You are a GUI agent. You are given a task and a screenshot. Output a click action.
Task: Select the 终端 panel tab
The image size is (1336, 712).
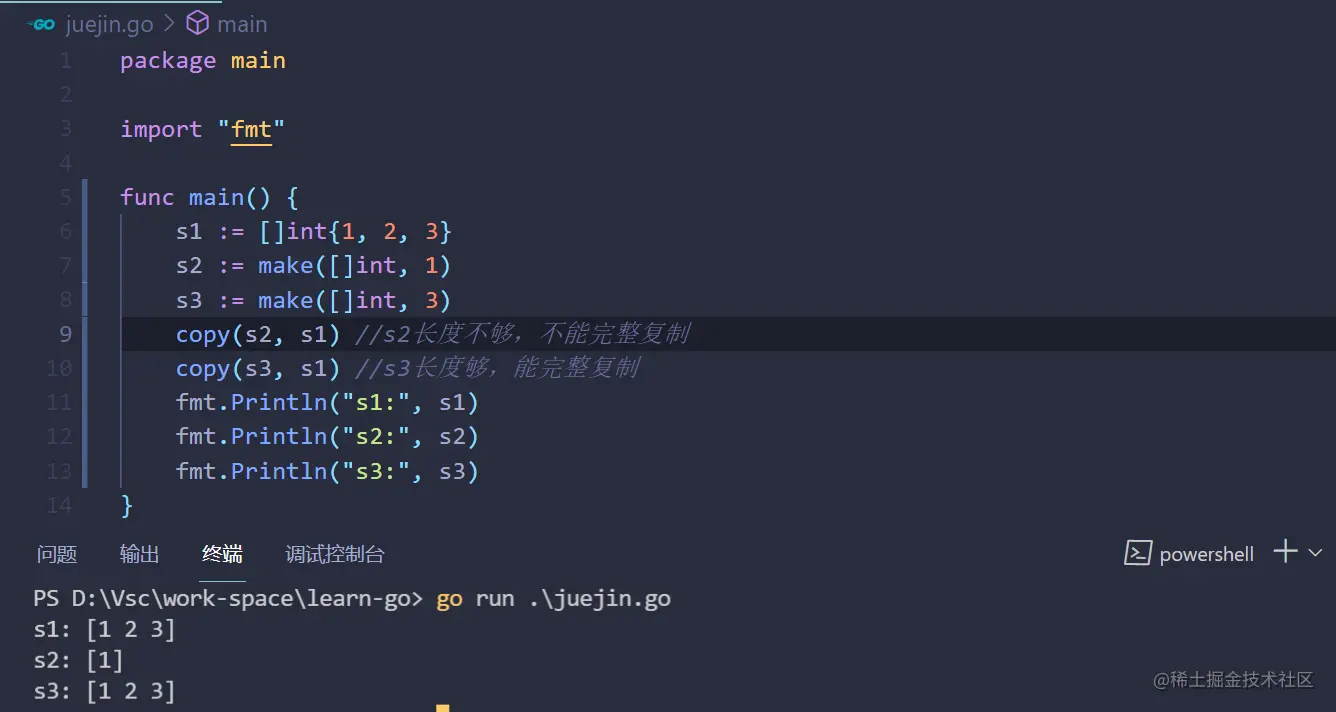tap(222, 554)
